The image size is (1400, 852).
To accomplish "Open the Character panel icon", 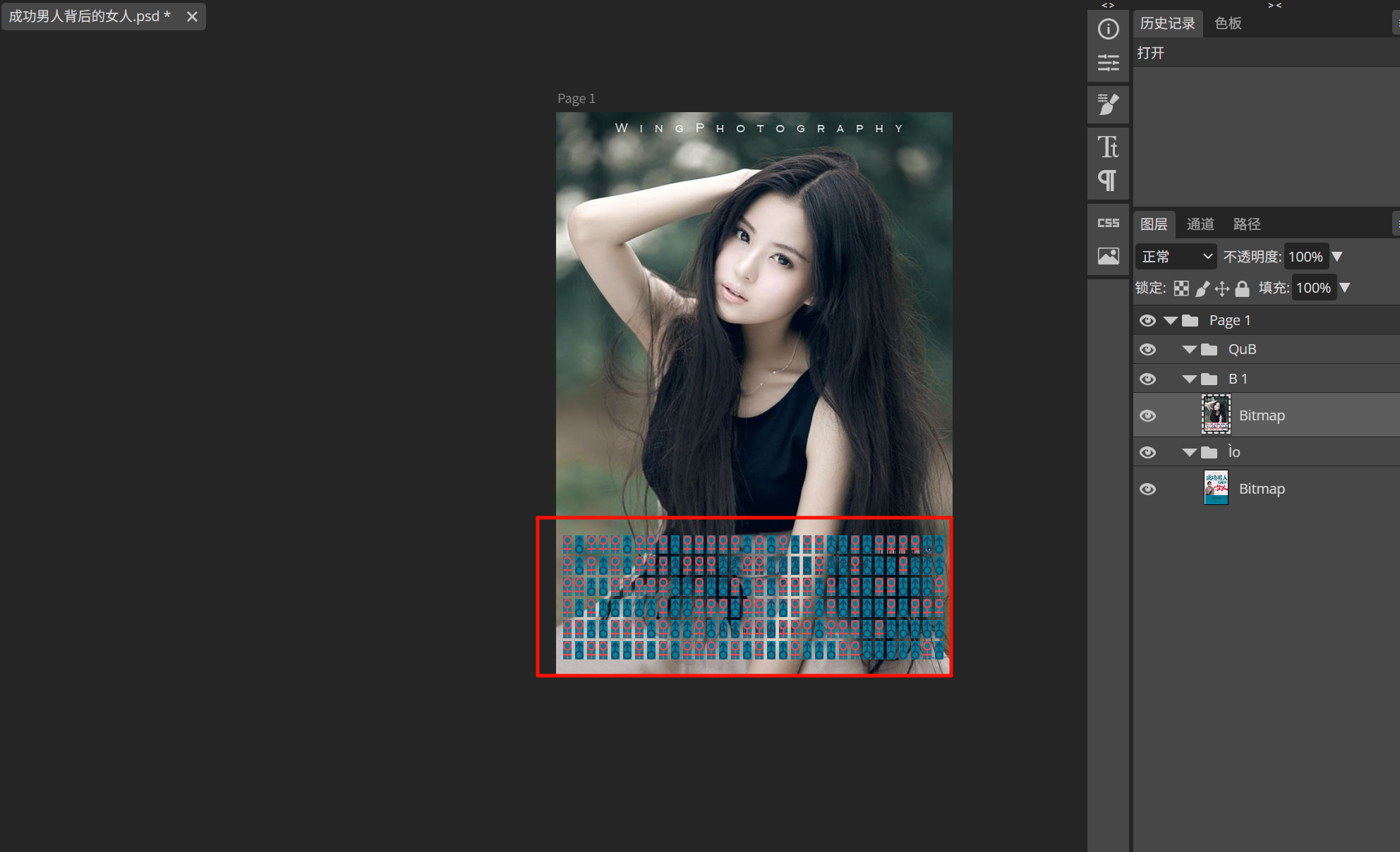I will tap(1108, 147).
